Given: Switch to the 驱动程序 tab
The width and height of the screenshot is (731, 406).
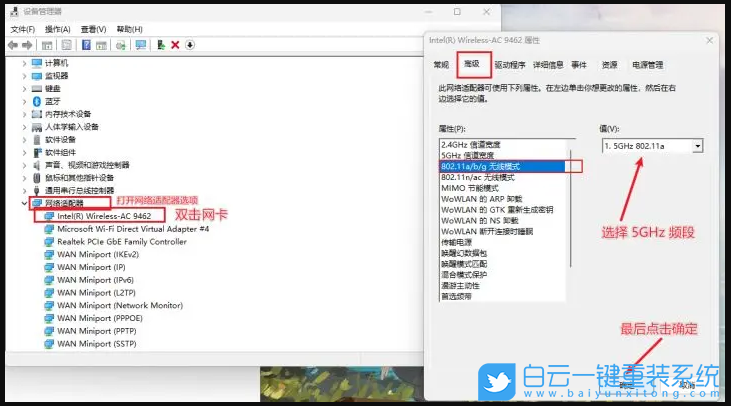Looking at the screenshot, I should [510, 65].
